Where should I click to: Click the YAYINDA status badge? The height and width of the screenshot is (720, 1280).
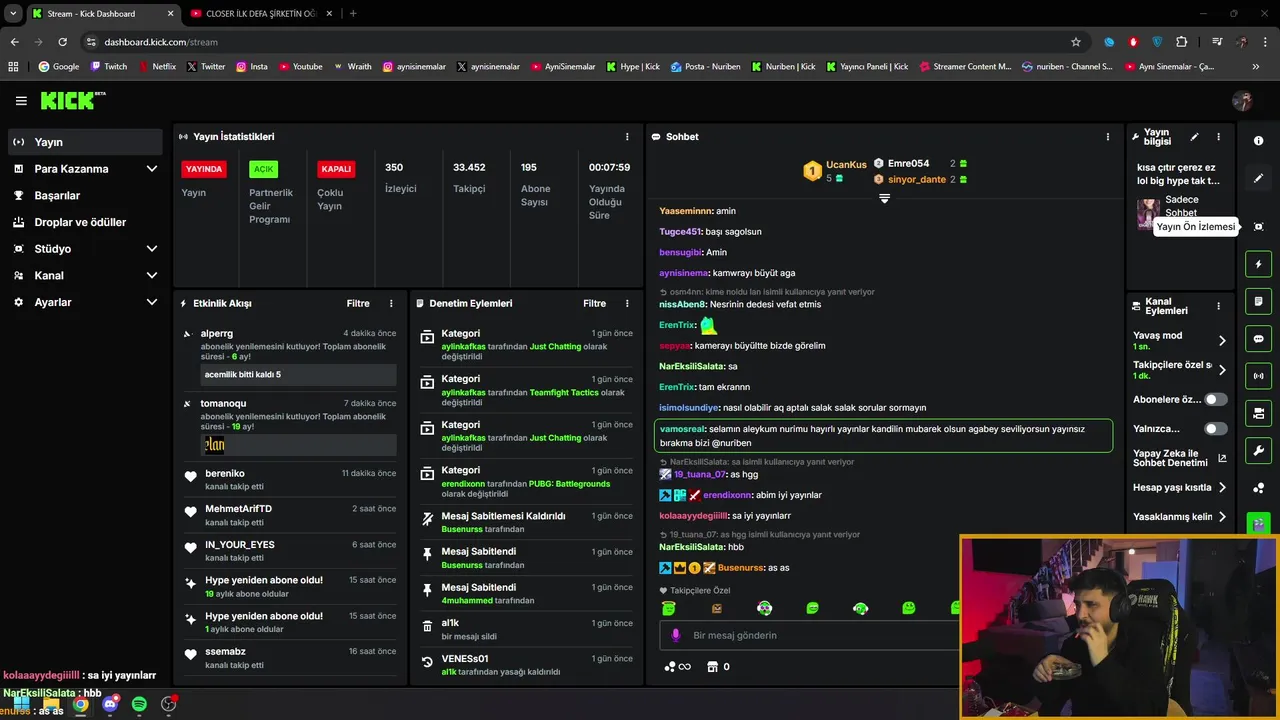tap(204, 169)
